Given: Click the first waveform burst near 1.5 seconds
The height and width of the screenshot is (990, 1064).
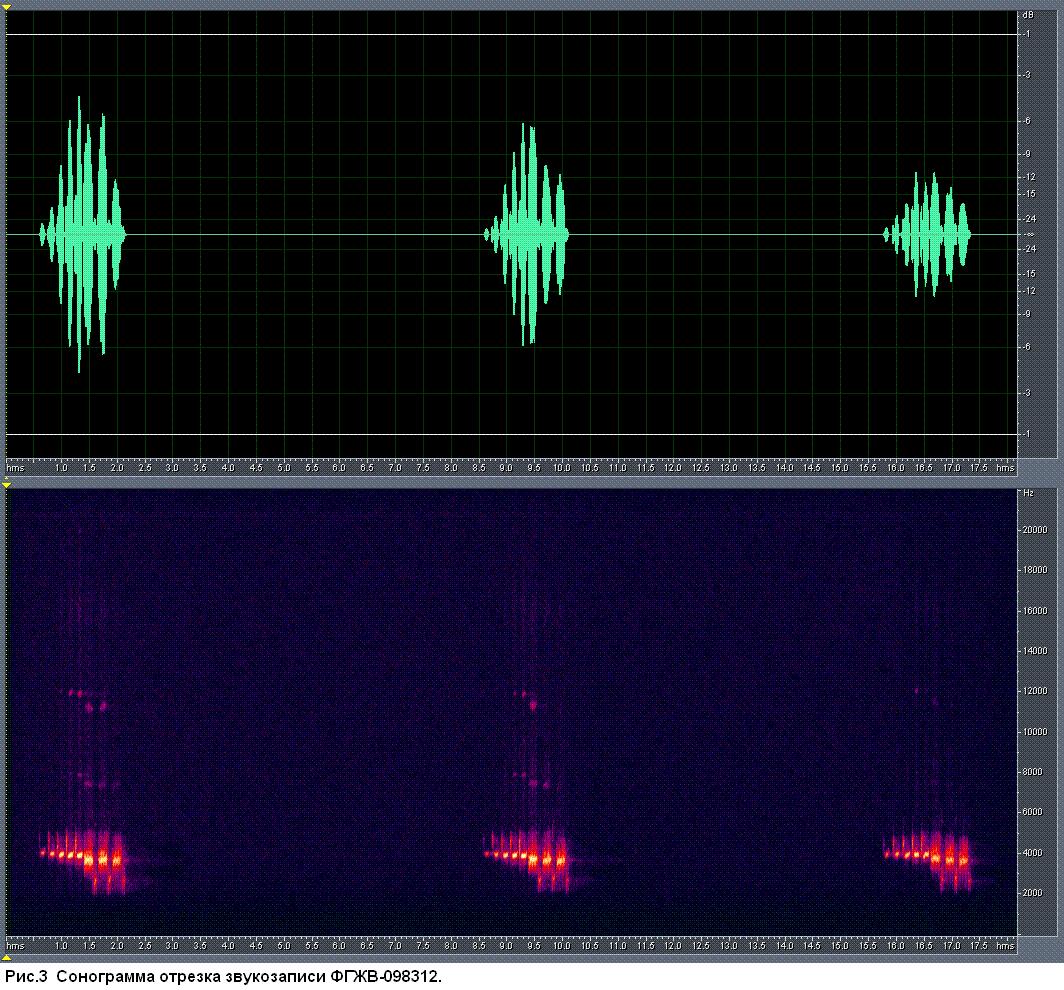Looking at the screenshot, I should (83, 235).
